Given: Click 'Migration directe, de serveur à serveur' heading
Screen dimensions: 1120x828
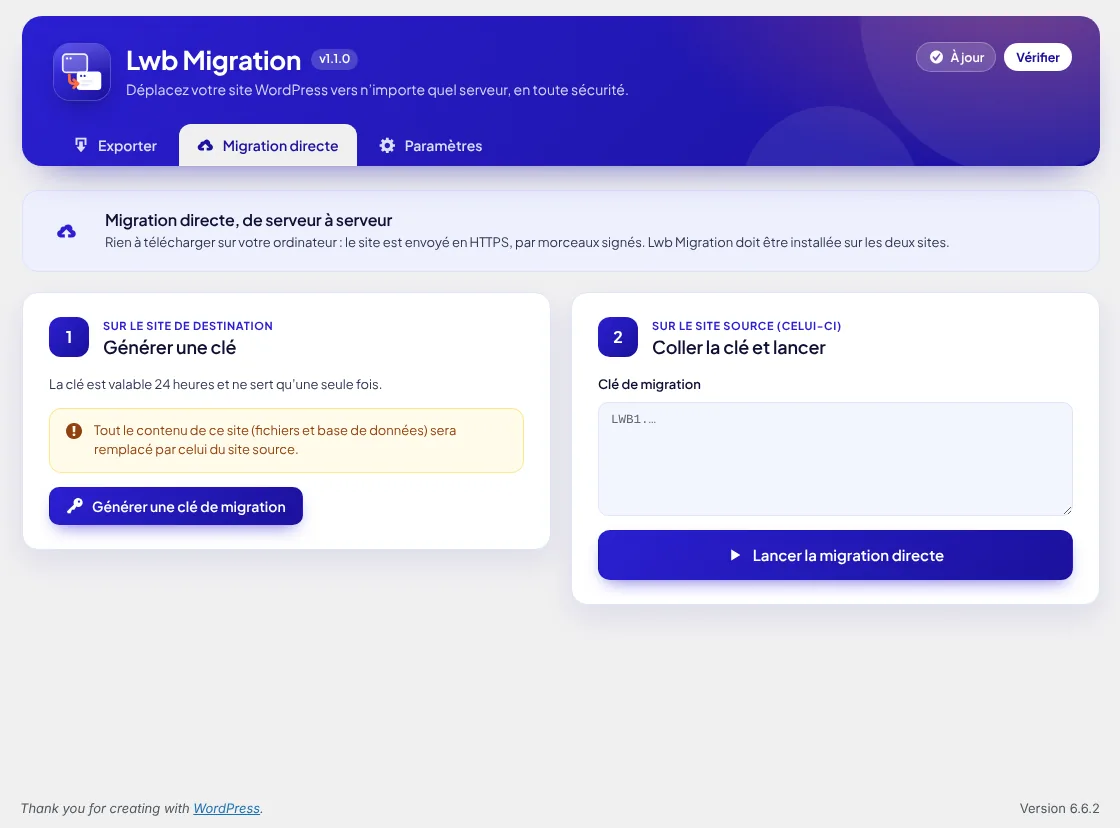Looking at the screenshot, I should 249,220.
